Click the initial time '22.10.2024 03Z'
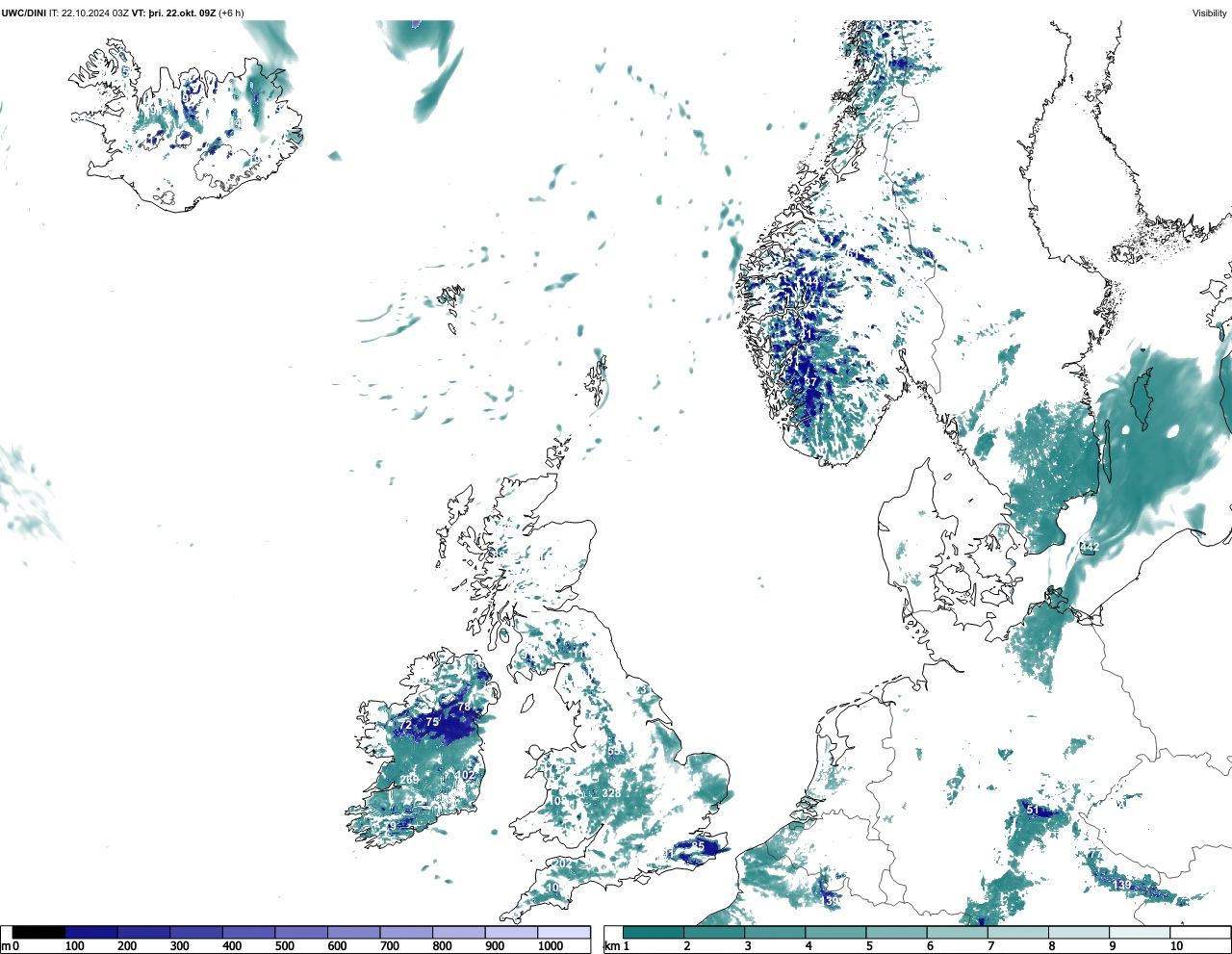The width and height of the screenshot is (1232, 954). click(x=95, y=13)
